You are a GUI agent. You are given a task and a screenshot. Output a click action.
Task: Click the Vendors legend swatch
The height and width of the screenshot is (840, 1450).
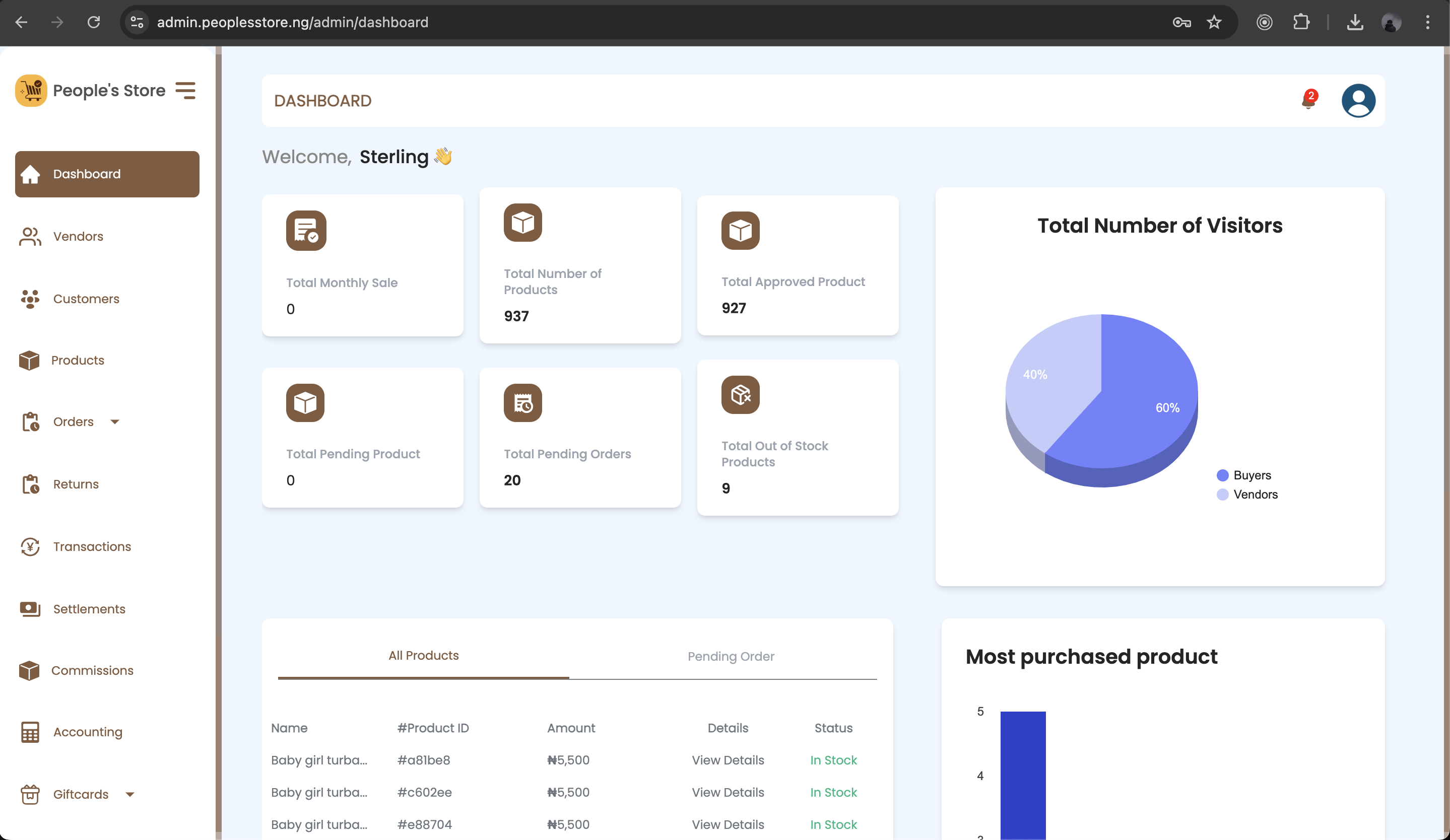point(1222,495)
